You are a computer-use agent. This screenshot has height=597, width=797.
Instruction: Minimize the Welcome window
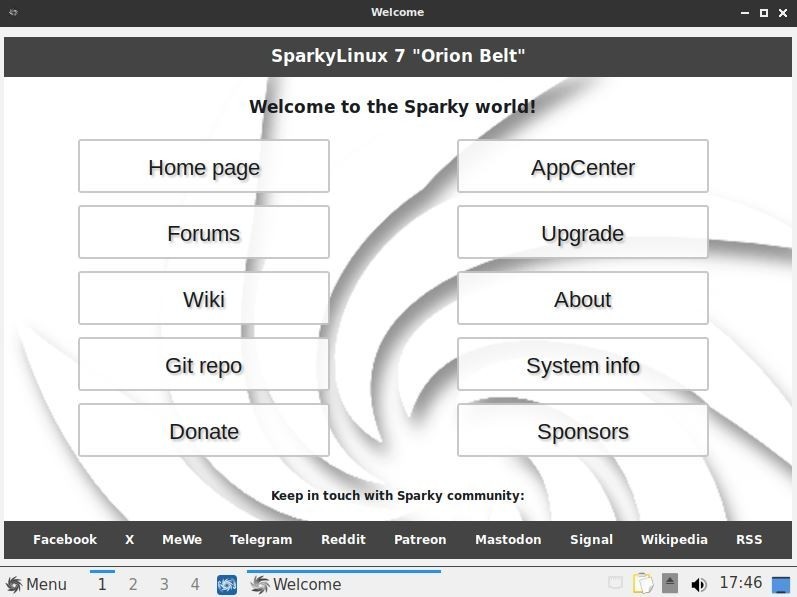[745, 12]
